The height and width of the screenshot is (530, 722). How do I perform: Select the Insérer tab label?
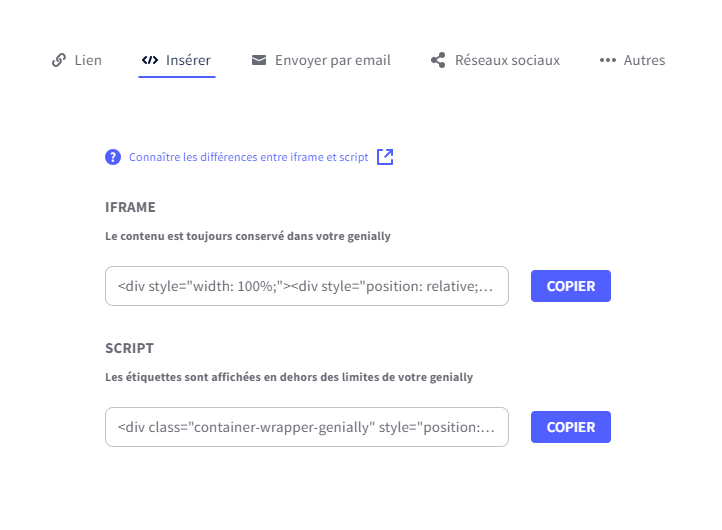pos(189,60)
